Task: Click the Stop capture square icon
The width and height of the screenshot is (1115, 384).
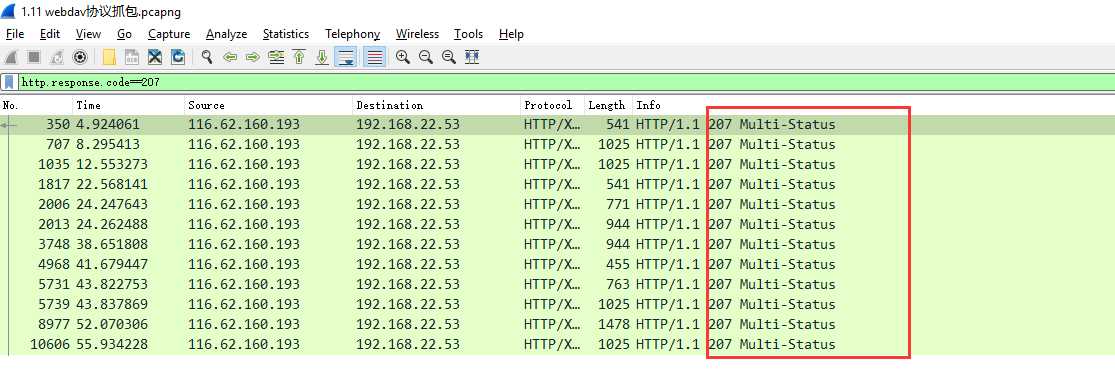Action: coord(33,57)
